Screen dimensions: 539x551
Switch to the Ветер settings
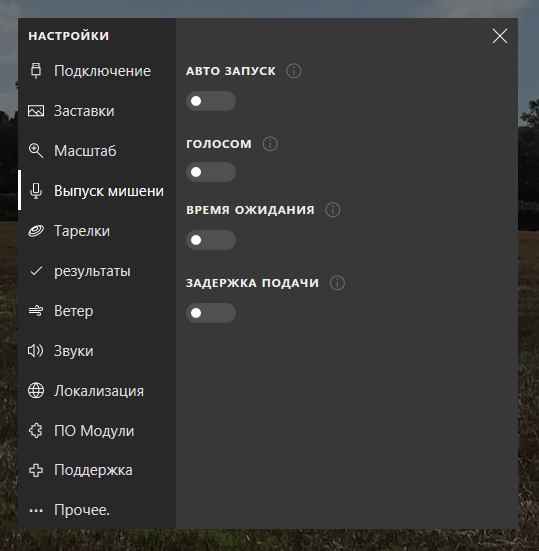coord(97,311)
